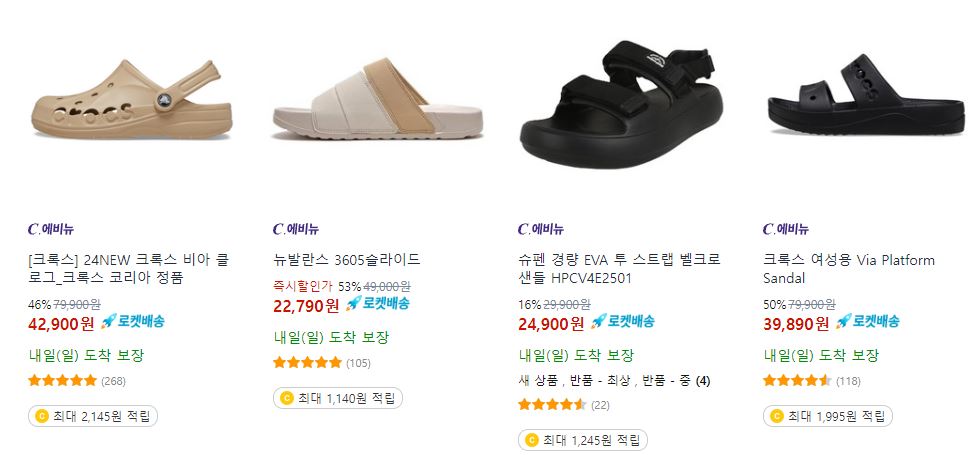The height and width of the screenshot is (455, 973).
Task: Click the 최대 2,145원 적립 reward badge
Action: 93,416
